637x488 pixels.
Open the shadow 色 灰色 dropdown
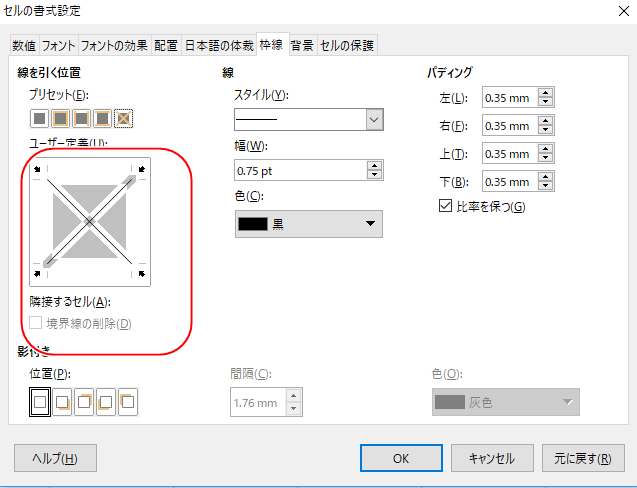[x=506, y=402]
